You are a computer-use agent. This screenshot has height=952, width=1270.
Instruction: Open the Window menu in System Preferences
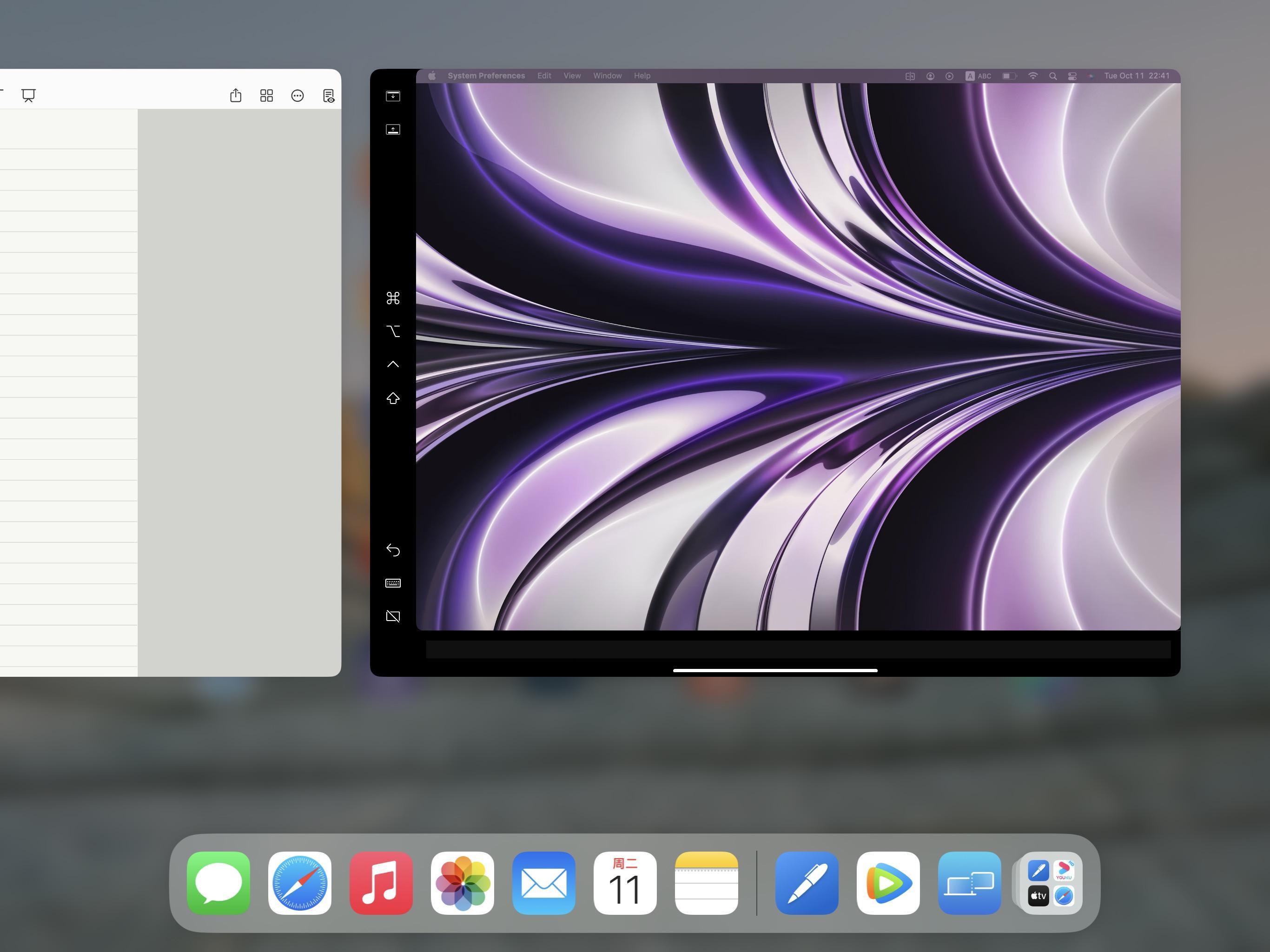(607, 75)
